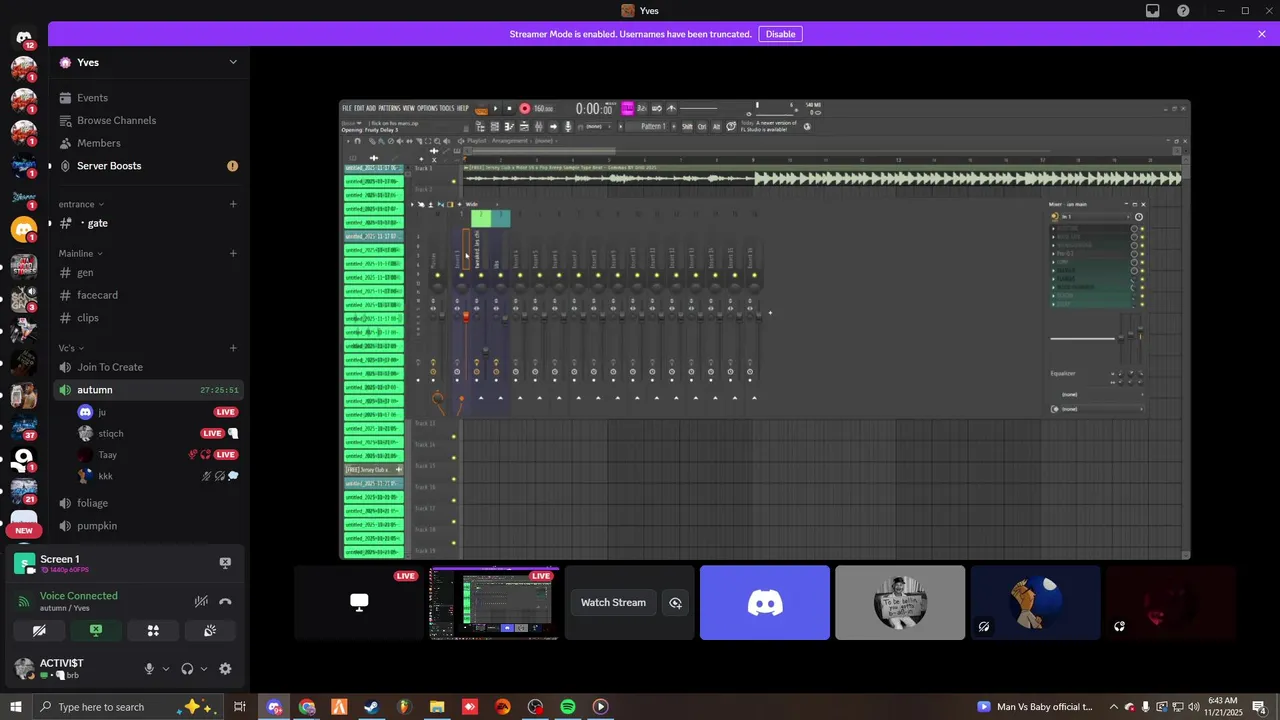Open Server Boosts
The width and height of the screenshot is (1280, 720).
148,166
